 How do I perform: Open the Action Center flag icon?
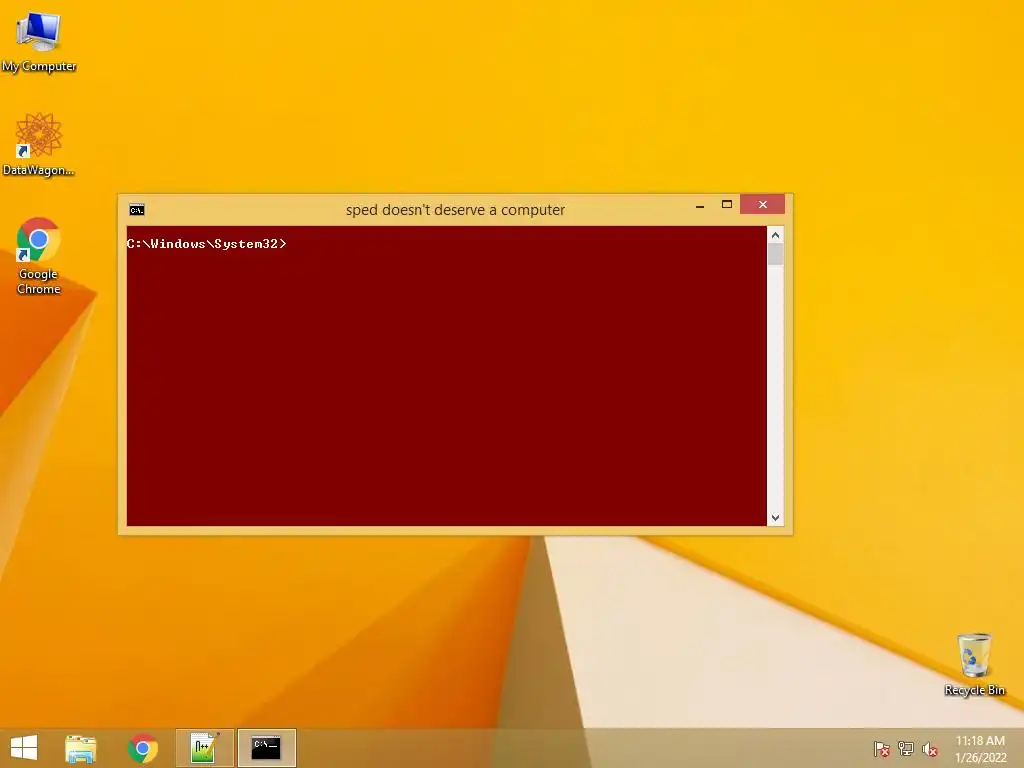pyautogui.click(x=882, y=749)
